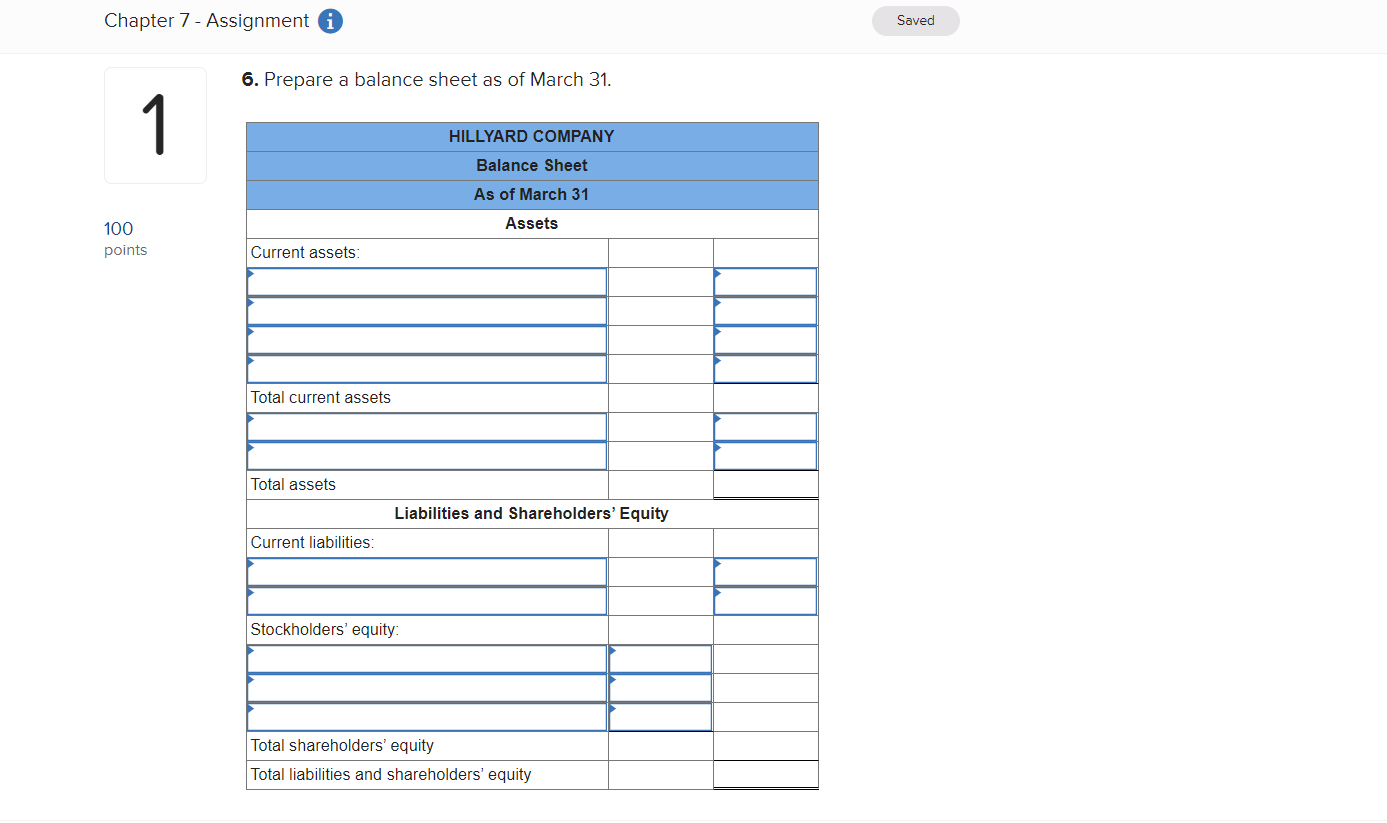Open the first Current liabilities account dropdown
This screenshot has height=823, width=1387.
coord(427,571)
